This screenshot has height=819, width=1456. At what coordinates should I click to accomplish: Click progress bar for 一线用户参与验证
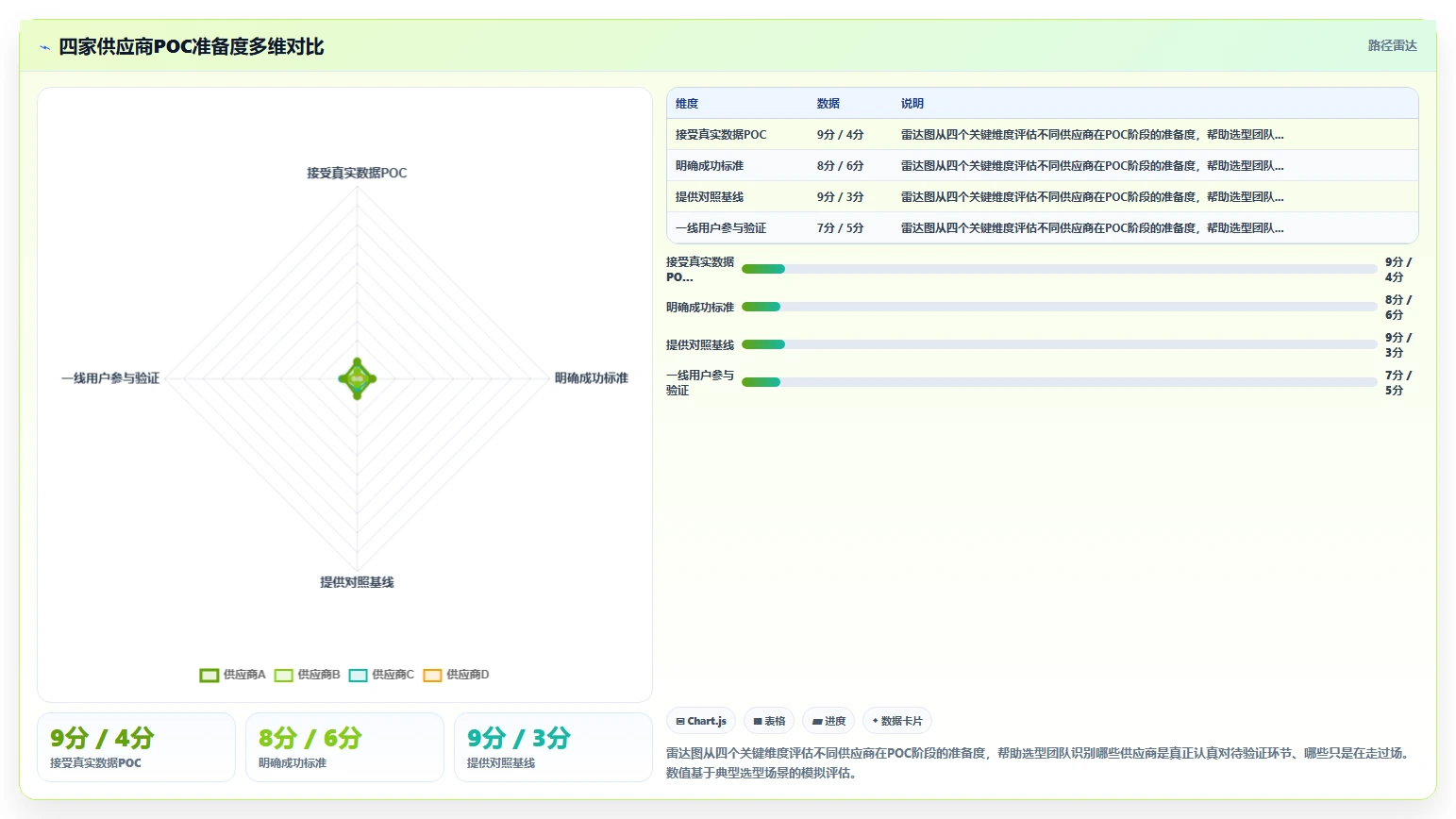[x=1060, y=382]
